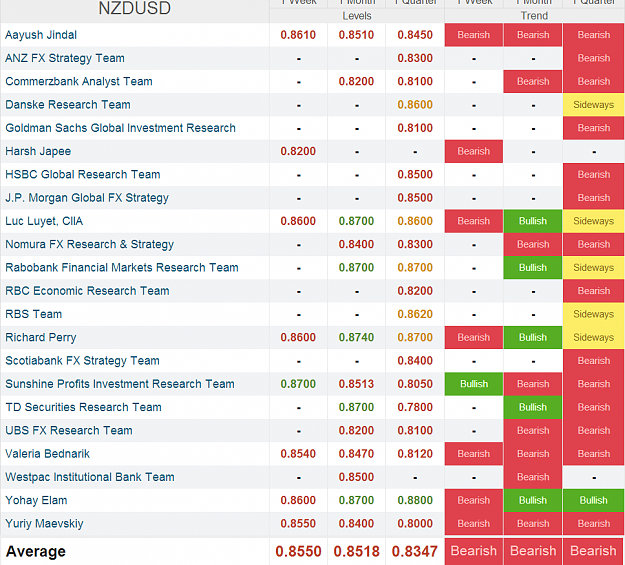Click ANZ 1 quarter level 0.8300
Viewport: 625px width, 565px height.
[415, 58]
